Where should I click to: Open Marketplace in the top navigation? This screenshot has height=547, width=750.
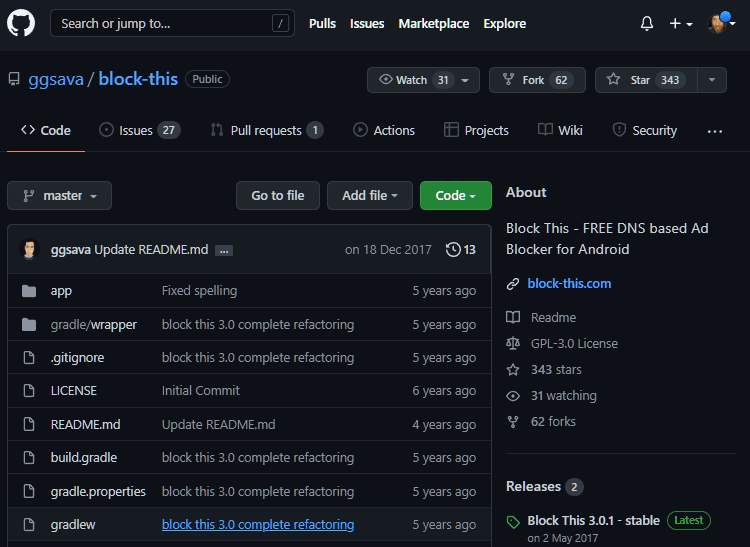tap(434, 23)
